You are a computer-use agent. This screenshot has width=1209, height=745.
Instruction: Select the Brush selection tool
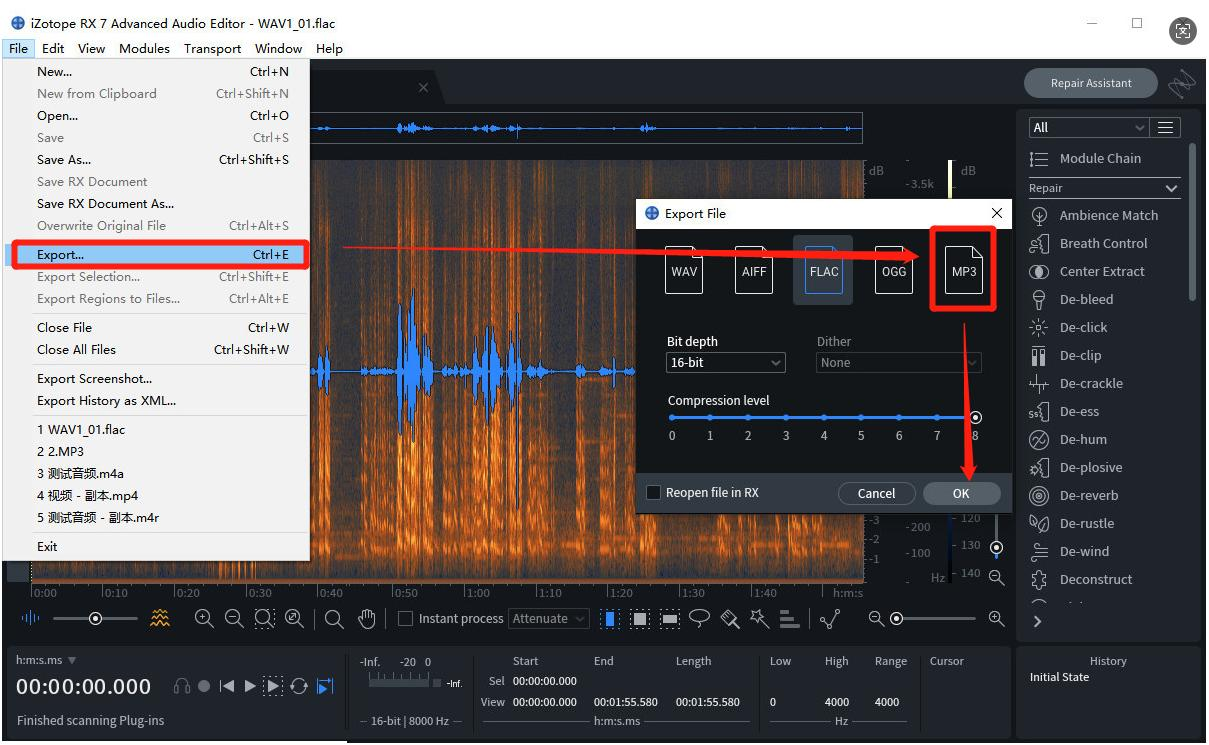click(x=730, y=619)
